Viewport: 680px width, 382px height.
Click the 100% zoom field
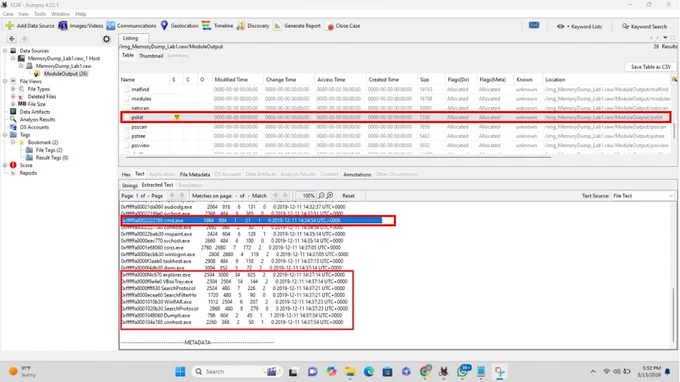point(306,196)
